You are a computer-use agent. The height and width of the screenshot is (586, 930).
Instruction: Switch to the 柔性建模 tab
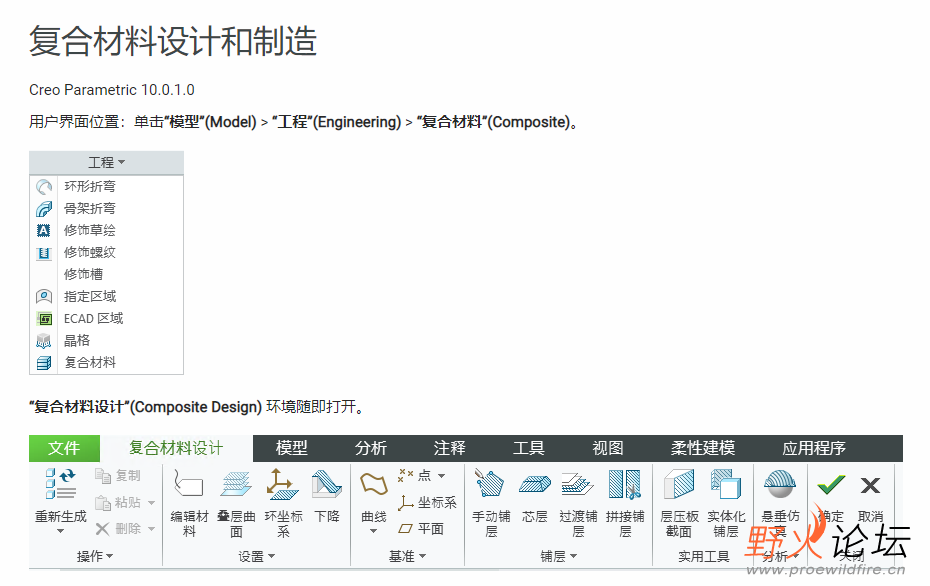(703, 448)
